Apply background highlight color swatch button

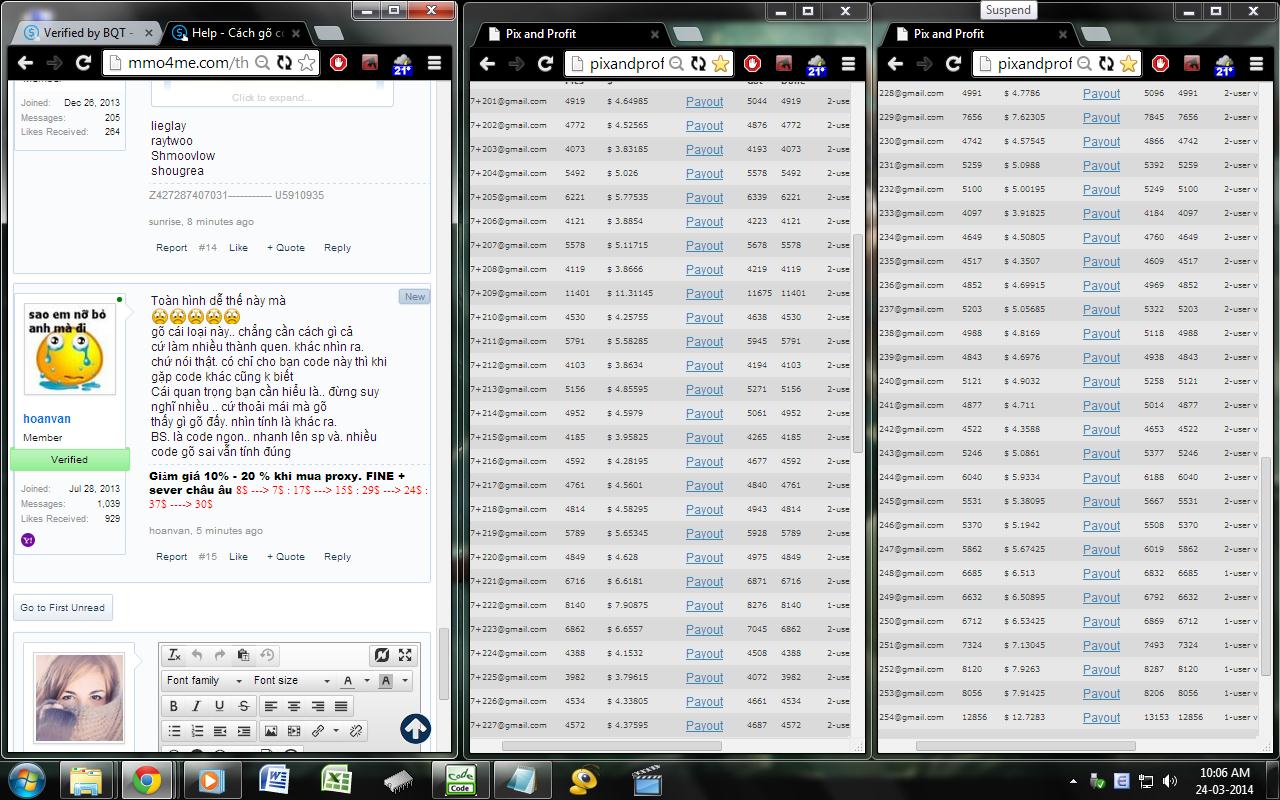[x=386, y=681]
